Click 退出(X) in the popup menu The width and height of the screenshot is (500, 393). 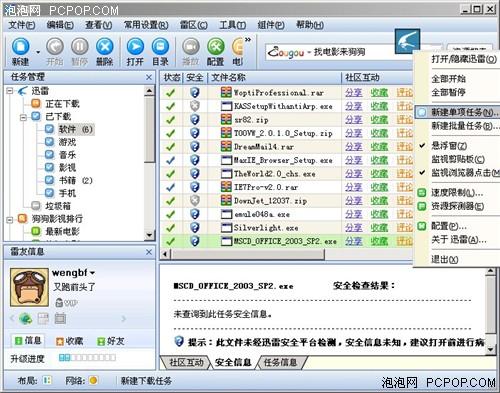[x=445, y=259]
